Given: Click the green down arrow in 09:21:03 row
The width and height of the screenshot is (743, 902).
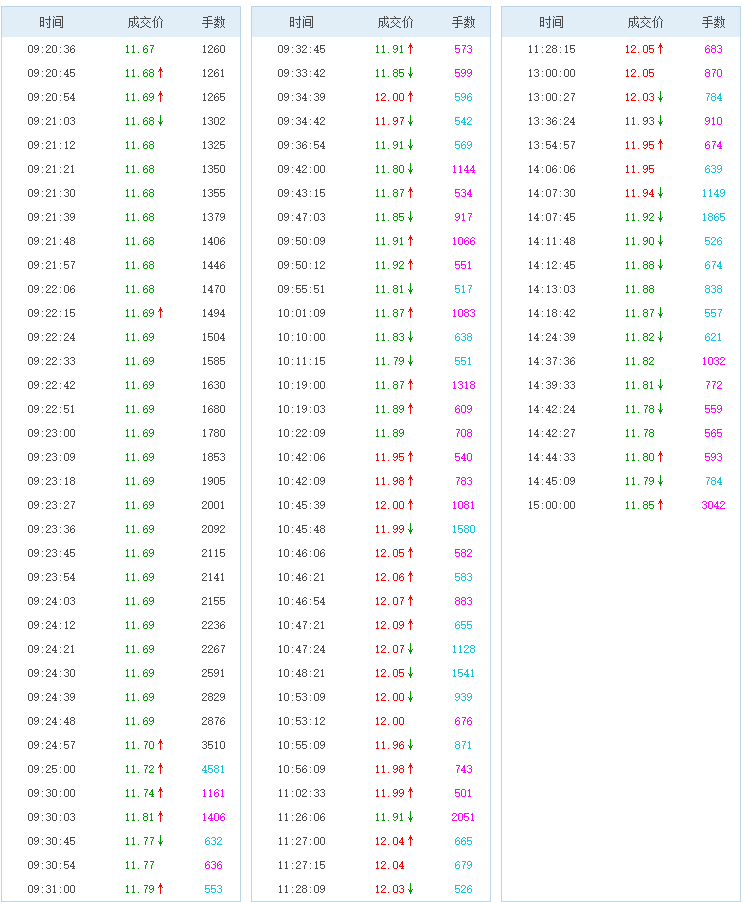Looking at the screenshot, I should [x=160, y=121].
